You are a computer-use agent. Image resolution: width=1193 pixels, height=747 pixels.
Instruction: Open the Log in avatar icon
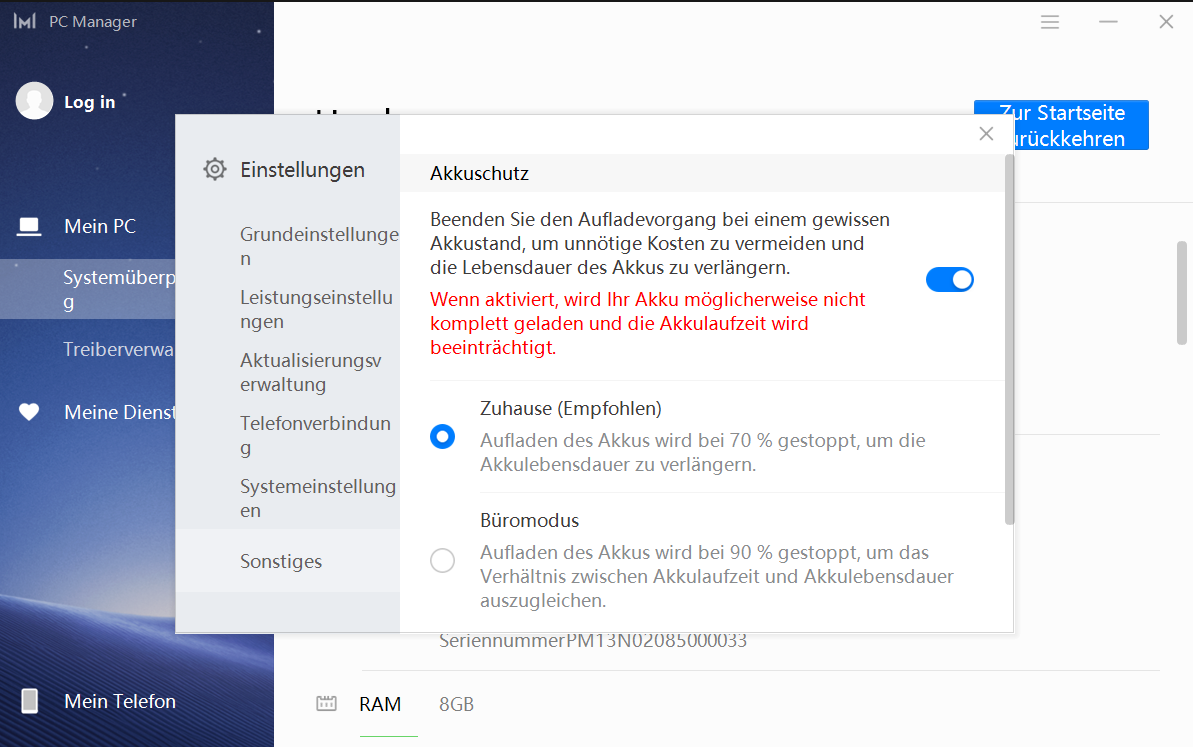34,100
